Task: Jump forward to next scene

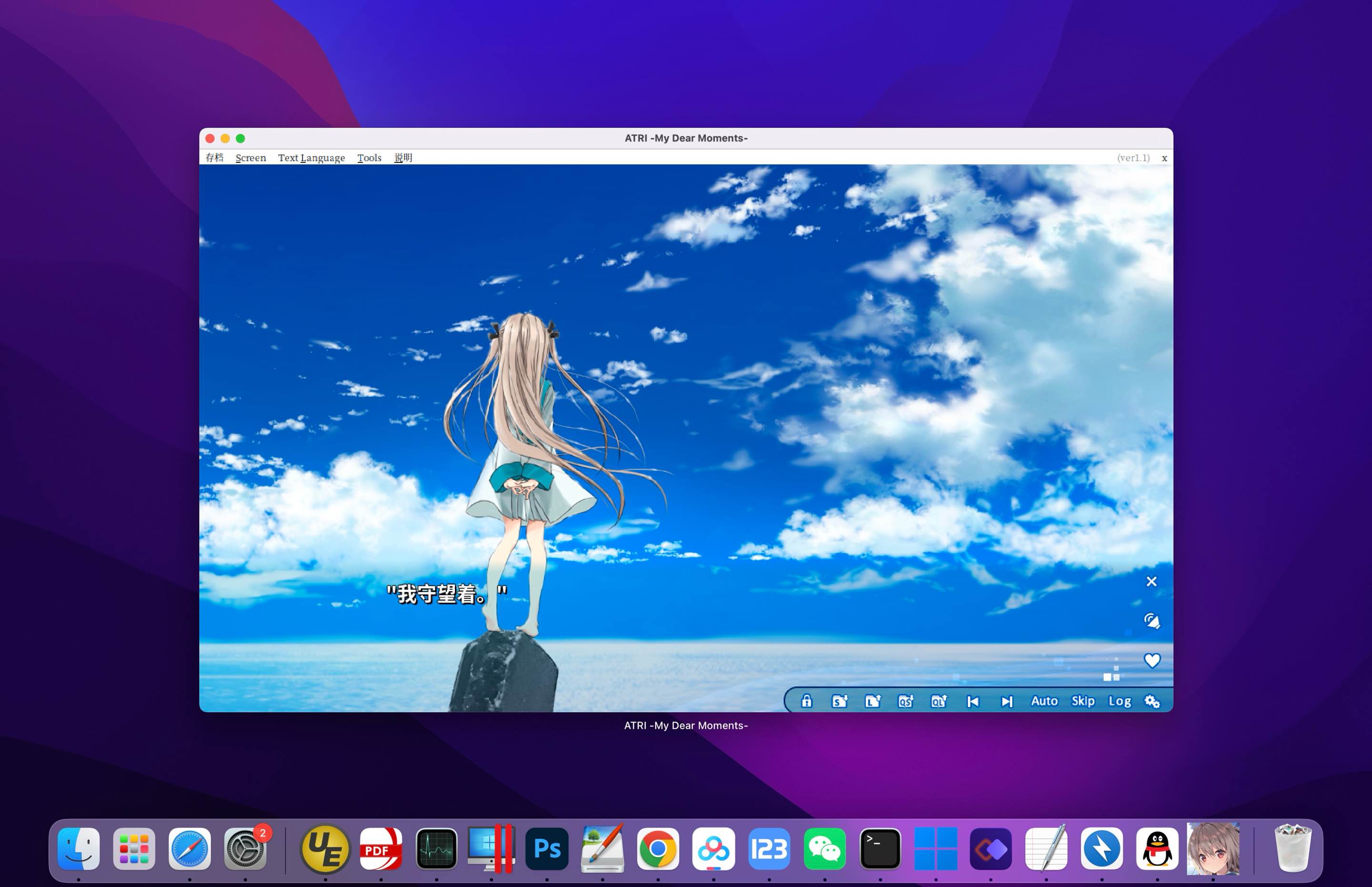Action: (1006, 702)
